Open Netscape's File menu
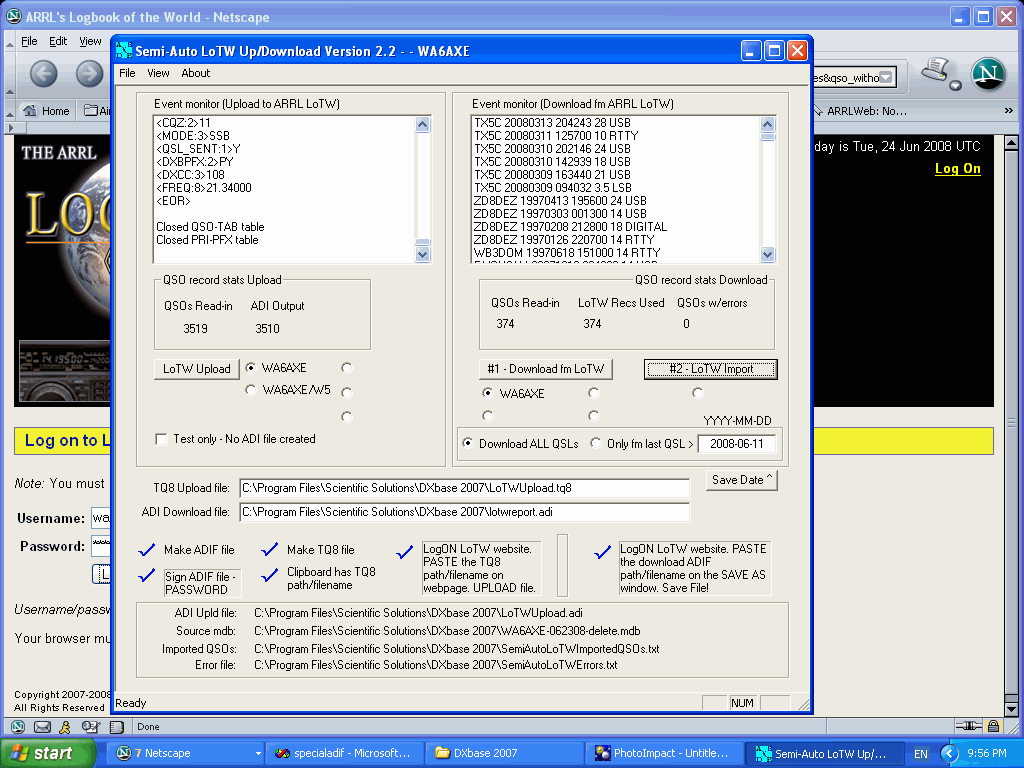 pos(29,41)
